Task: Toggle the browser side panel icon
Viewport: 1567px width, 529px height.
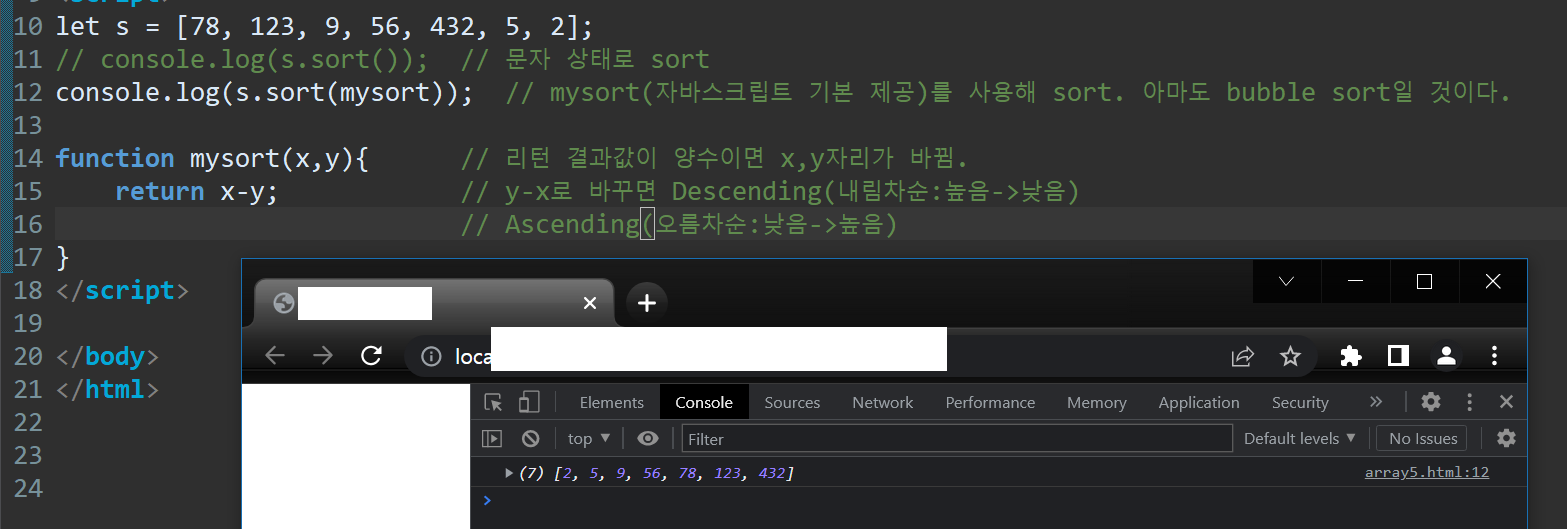Action: (1398, 355)
